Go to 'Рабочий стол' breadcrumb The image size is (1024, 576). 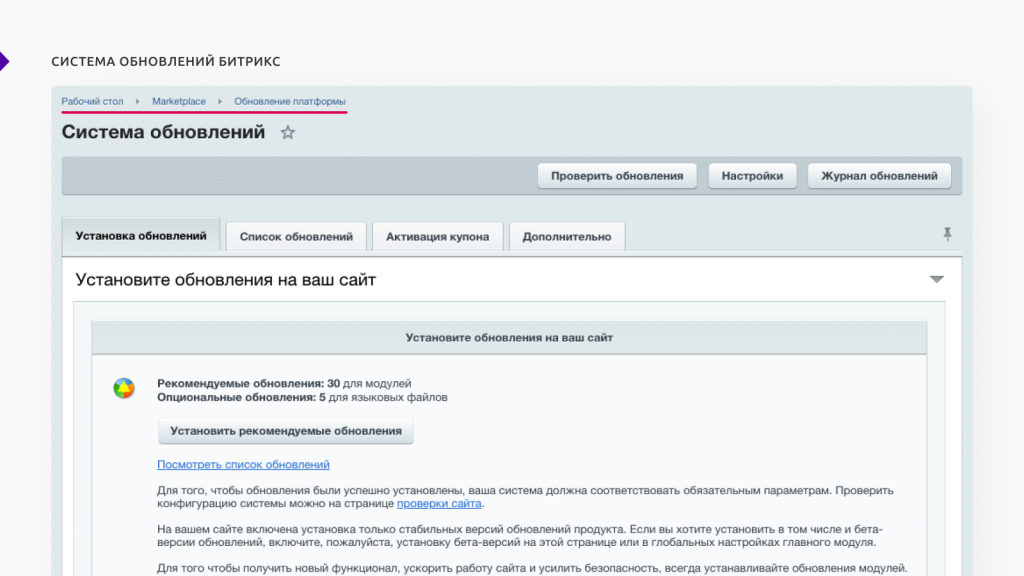coord(92,101)
